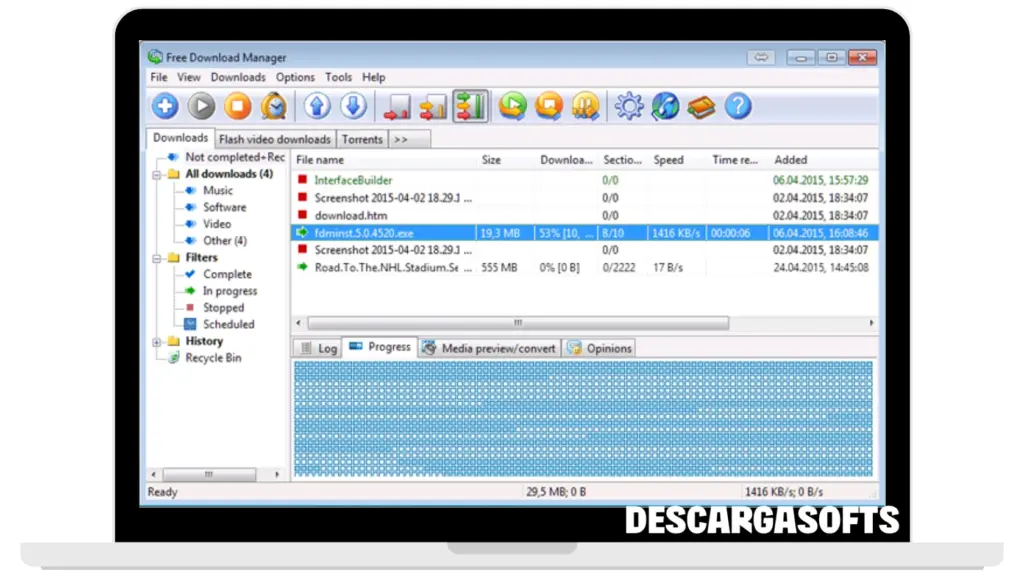Viewport: 1024px width, 576px height.
Task: Collapse the All downloads tree folder
Action: [157, 174]
